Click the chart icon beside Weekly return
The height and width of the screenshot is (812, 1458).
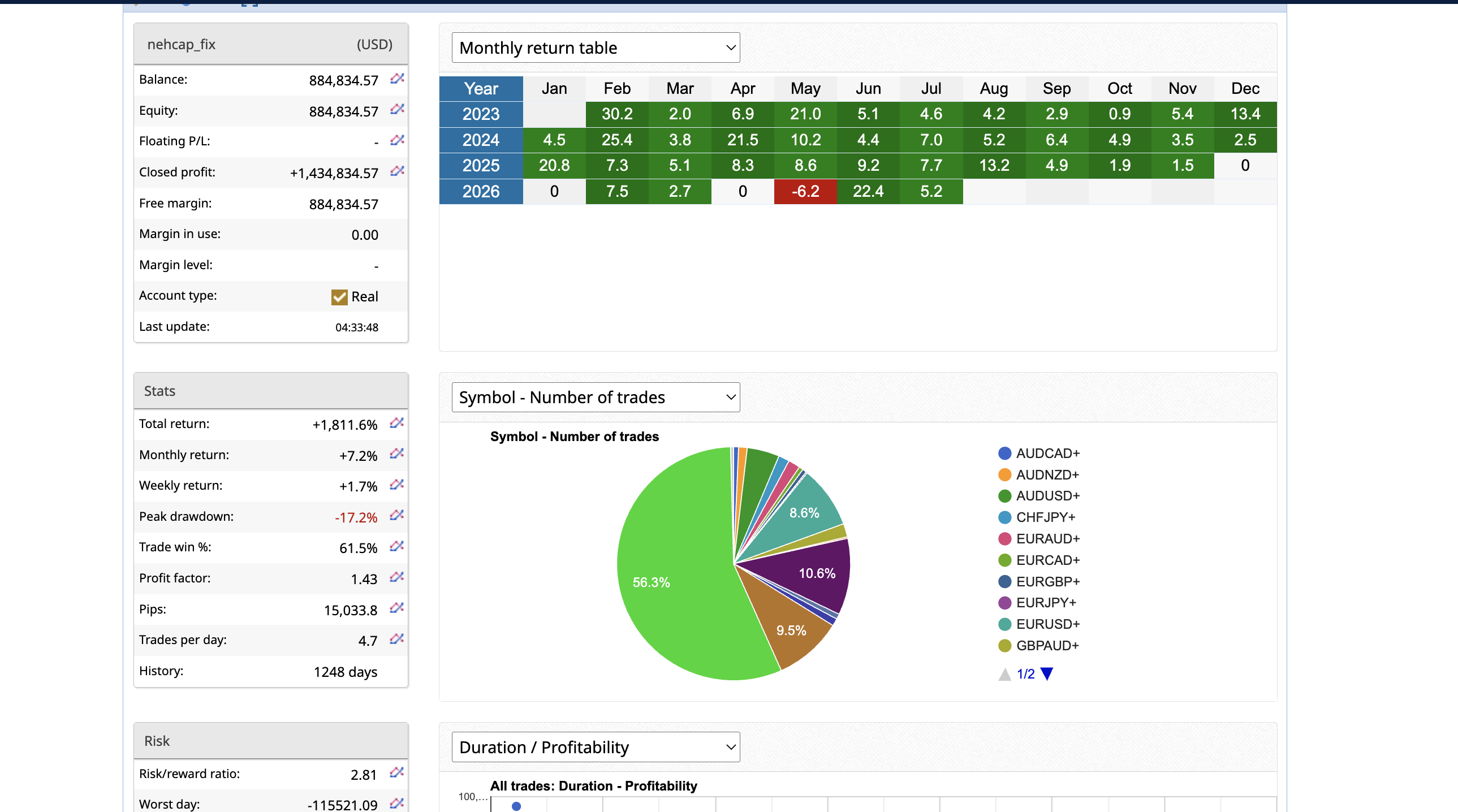(397, 485)
